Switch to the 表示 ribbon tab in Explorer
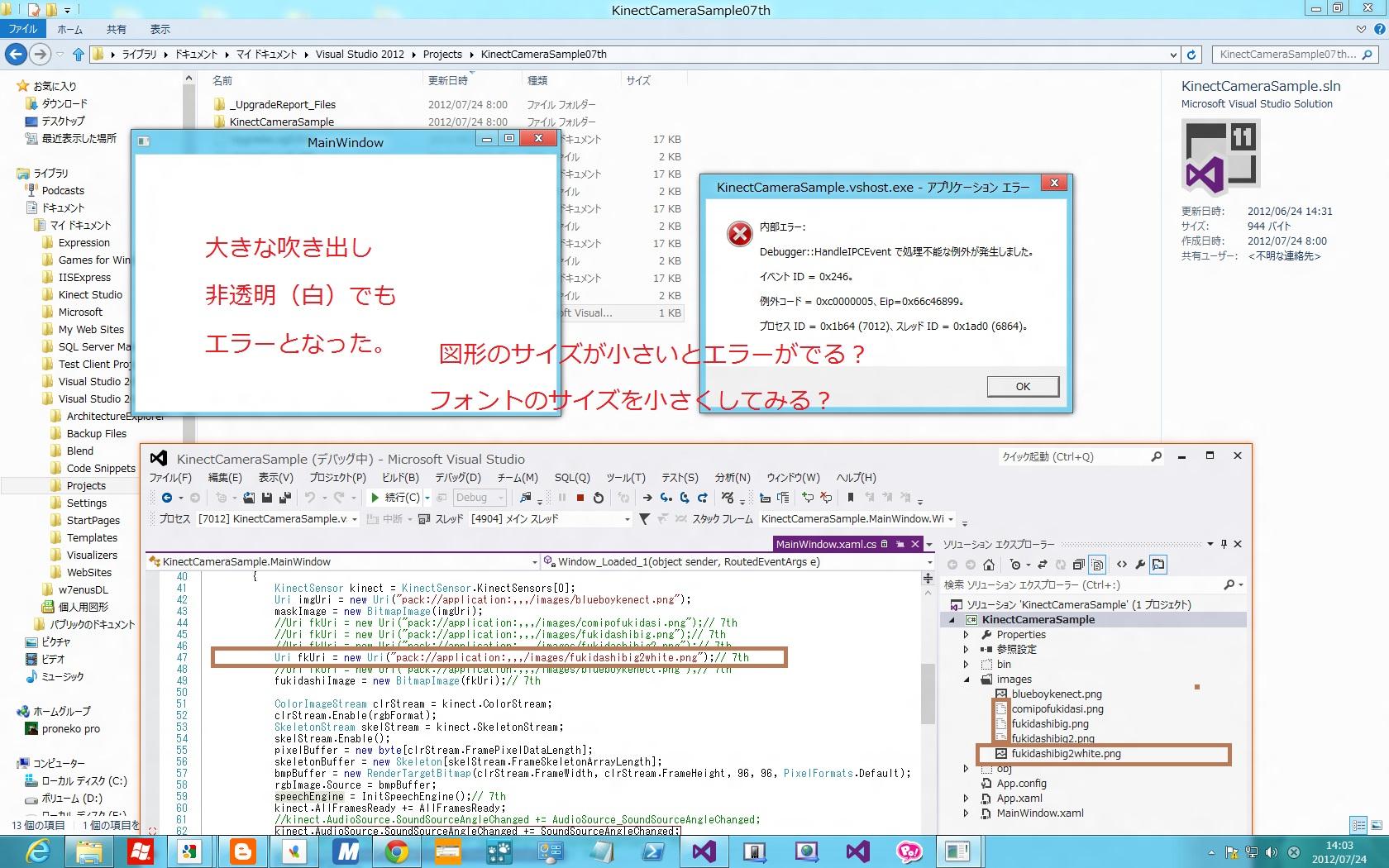1389x868 pixels. [160, 29]
